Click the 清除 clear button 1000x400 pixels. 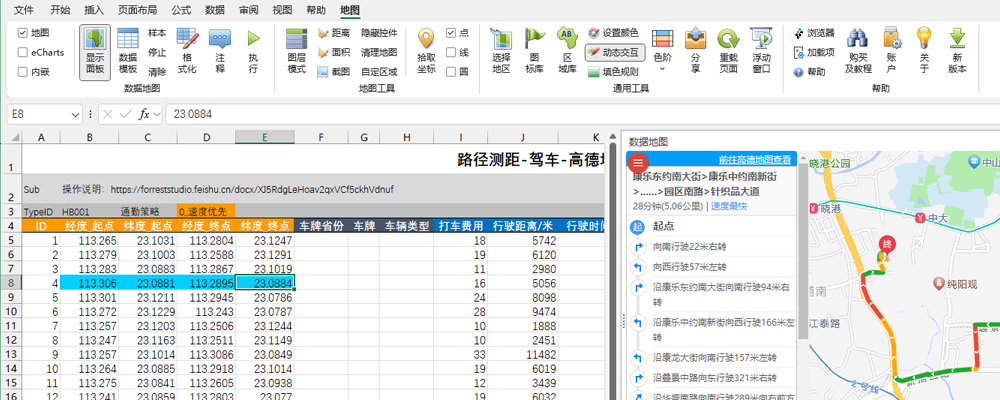tap(157, 71)
